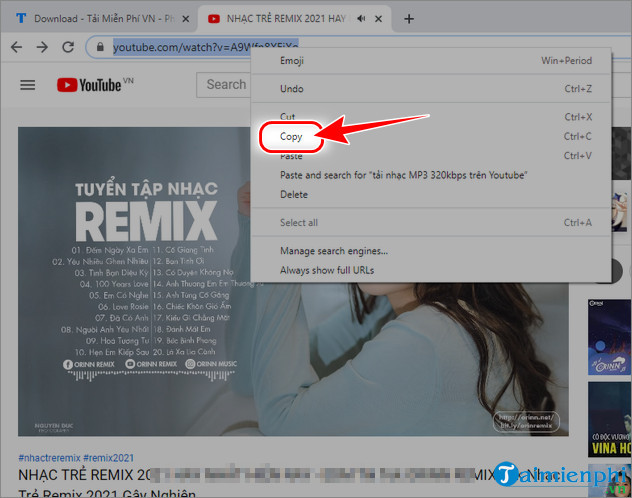Enable Always show full URLs
The image size is (632, 498).
(x=431, y=270)
